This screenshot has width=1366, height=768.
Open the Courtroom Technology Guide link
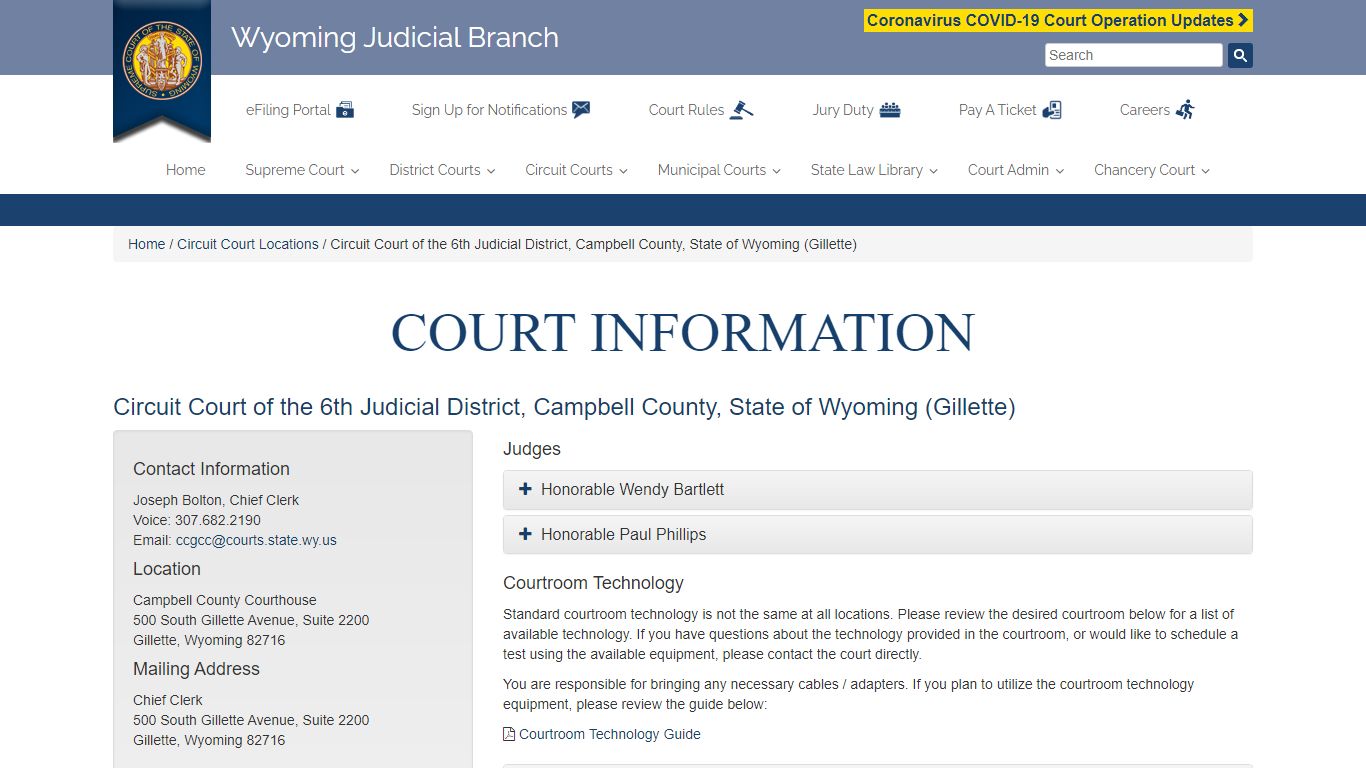(x=610, y=734)
